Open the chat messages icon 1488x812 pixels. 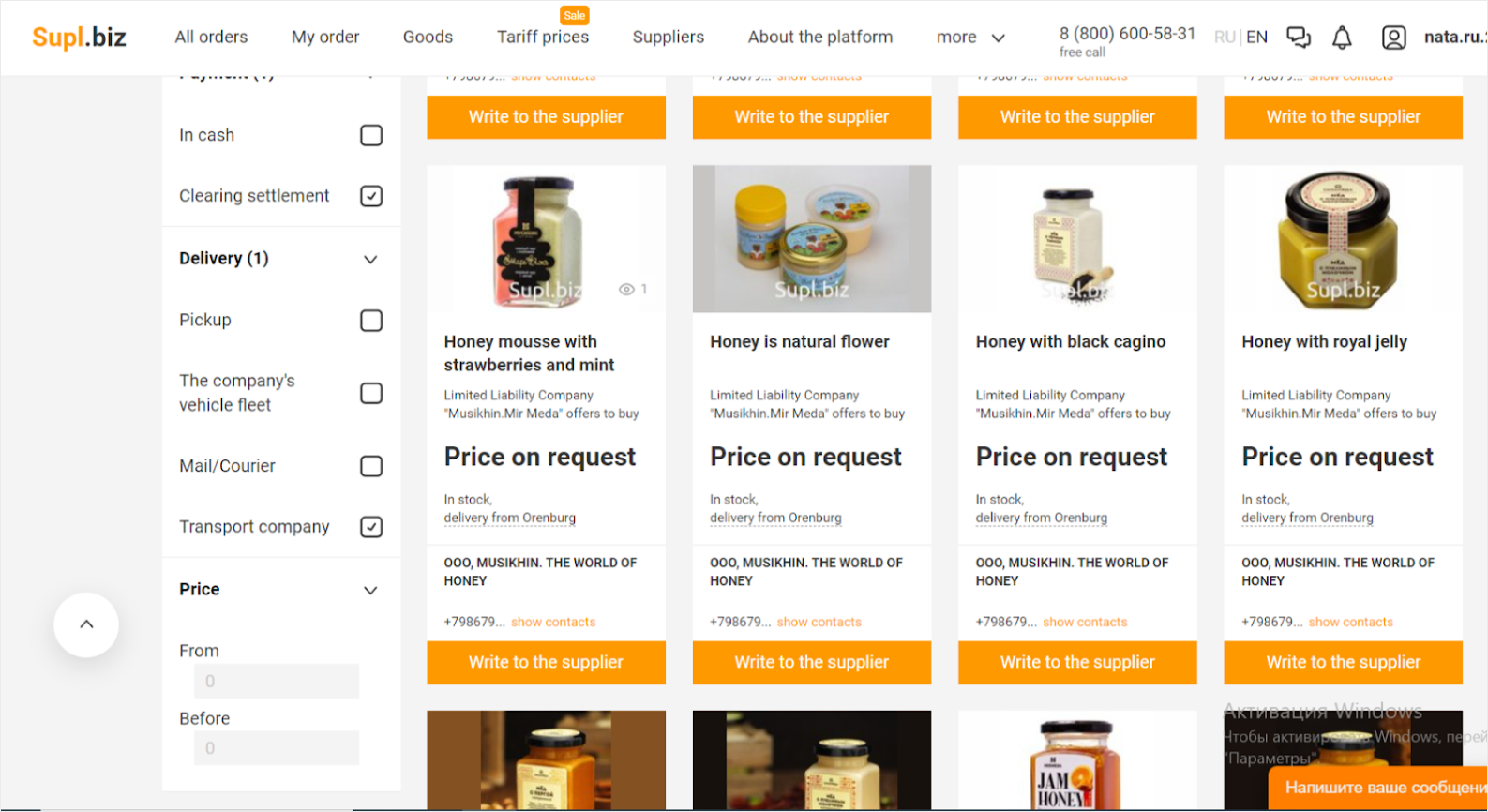(1298, 38)
